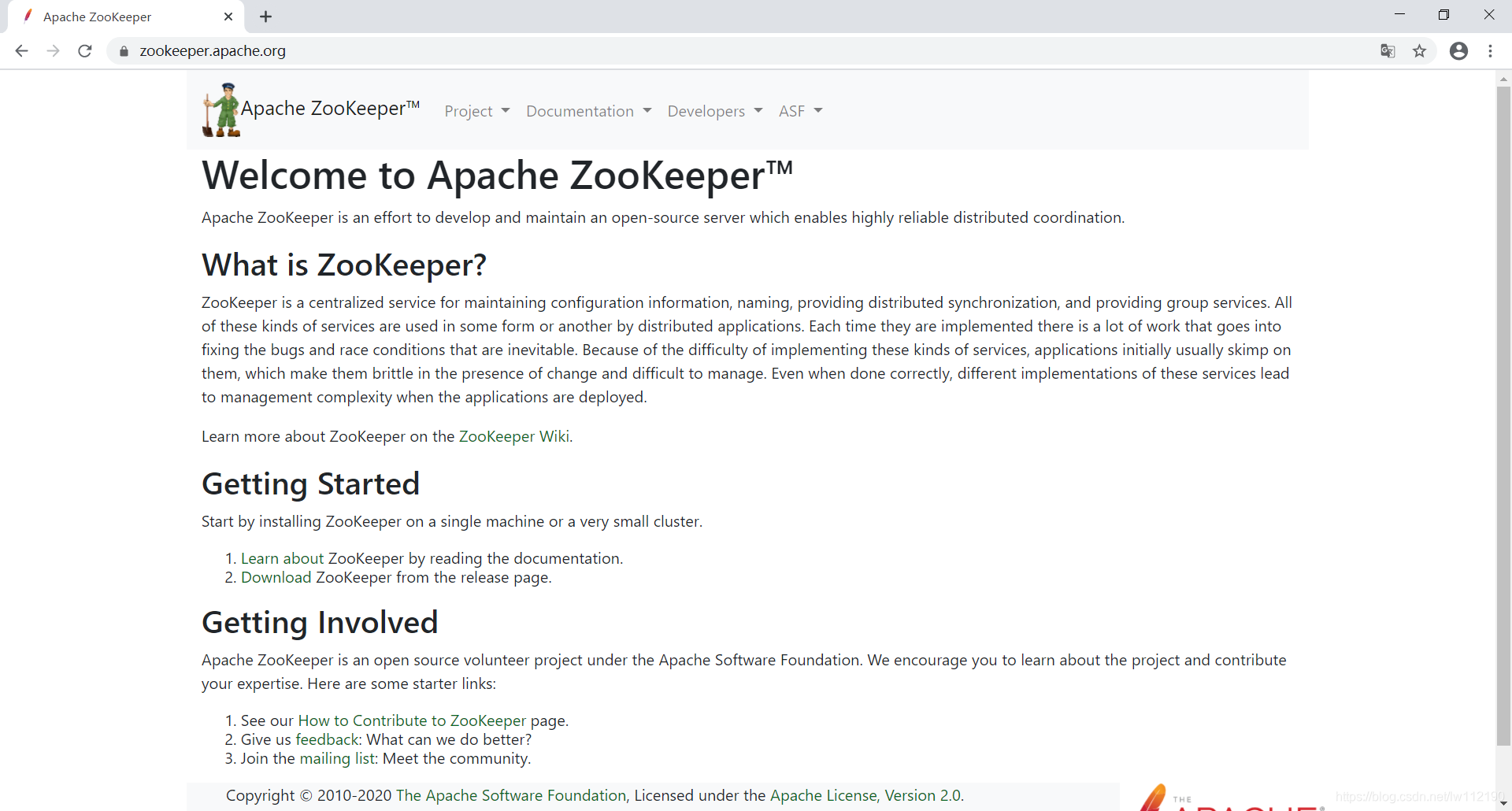This screenshot has width=1512, height=811.
Task: Click the ZooKeeper mascot logo image
Action: click(221, 109)
